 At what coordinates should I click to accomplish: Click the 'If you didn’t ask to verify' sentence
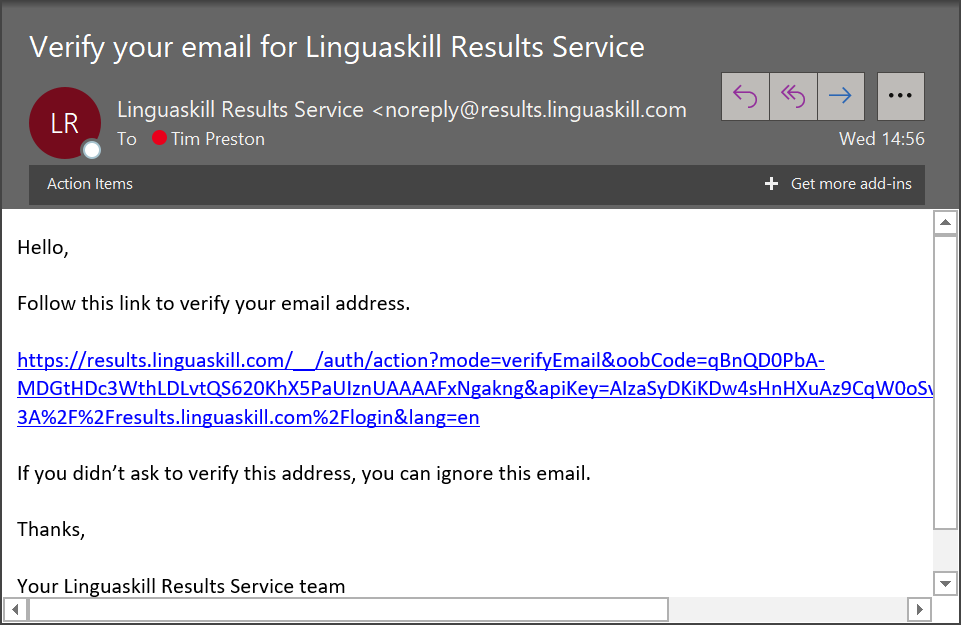click(304, 473)
